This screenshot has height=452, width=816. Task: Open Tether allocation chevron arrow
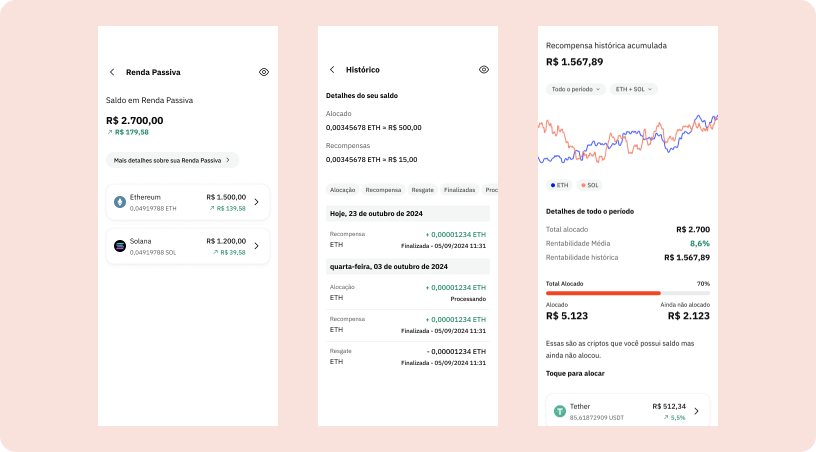pyautogui.click(x=696, y=411)
